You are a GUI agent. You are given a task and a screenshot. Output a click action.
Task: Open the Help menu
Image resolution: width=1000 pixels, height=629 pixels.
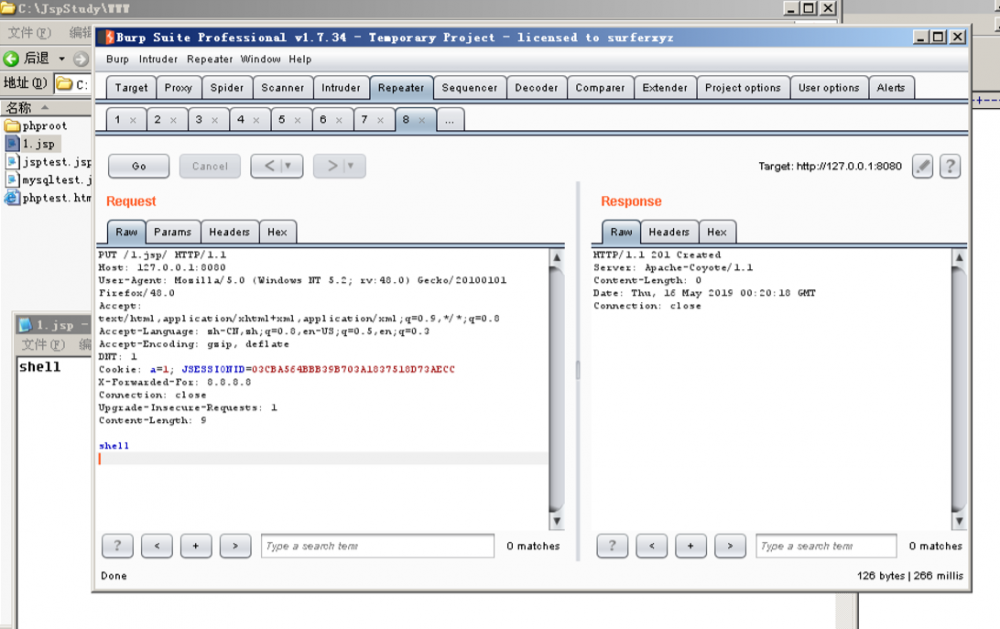300,59
